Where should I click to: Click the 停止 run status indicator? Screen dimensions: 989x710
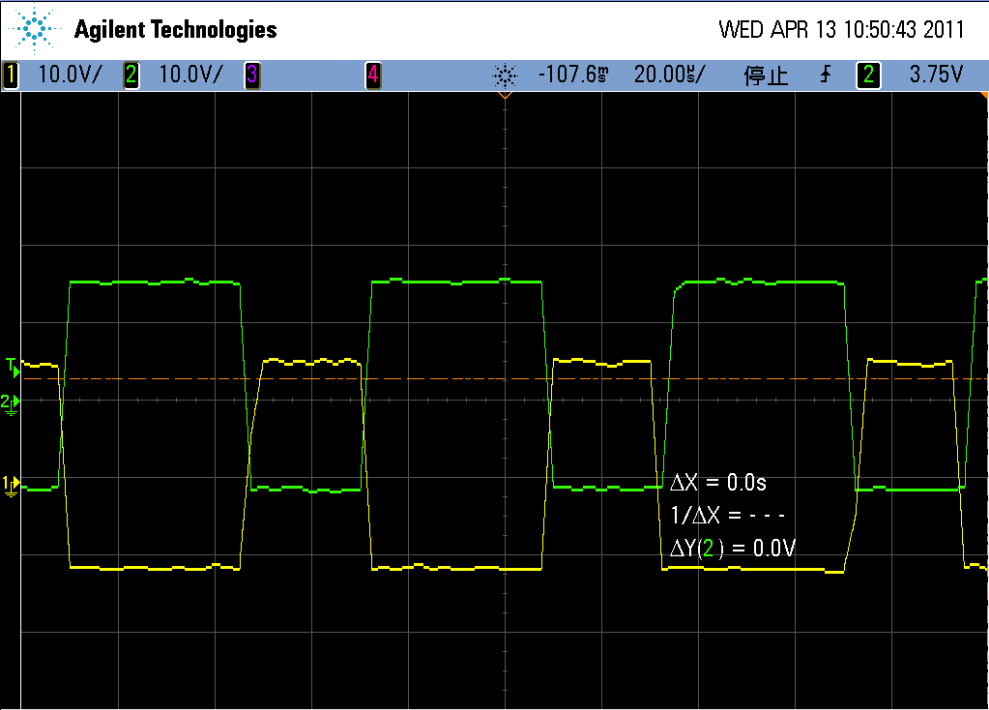click(x=765, y=76)
